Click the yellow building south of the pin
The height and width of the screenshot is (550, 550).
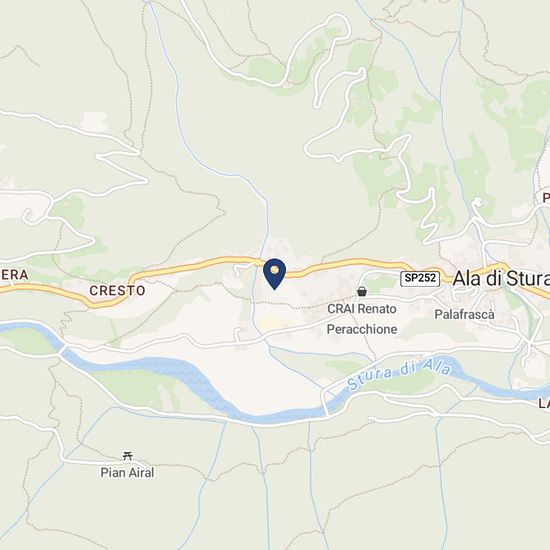[x=274, y=324]
